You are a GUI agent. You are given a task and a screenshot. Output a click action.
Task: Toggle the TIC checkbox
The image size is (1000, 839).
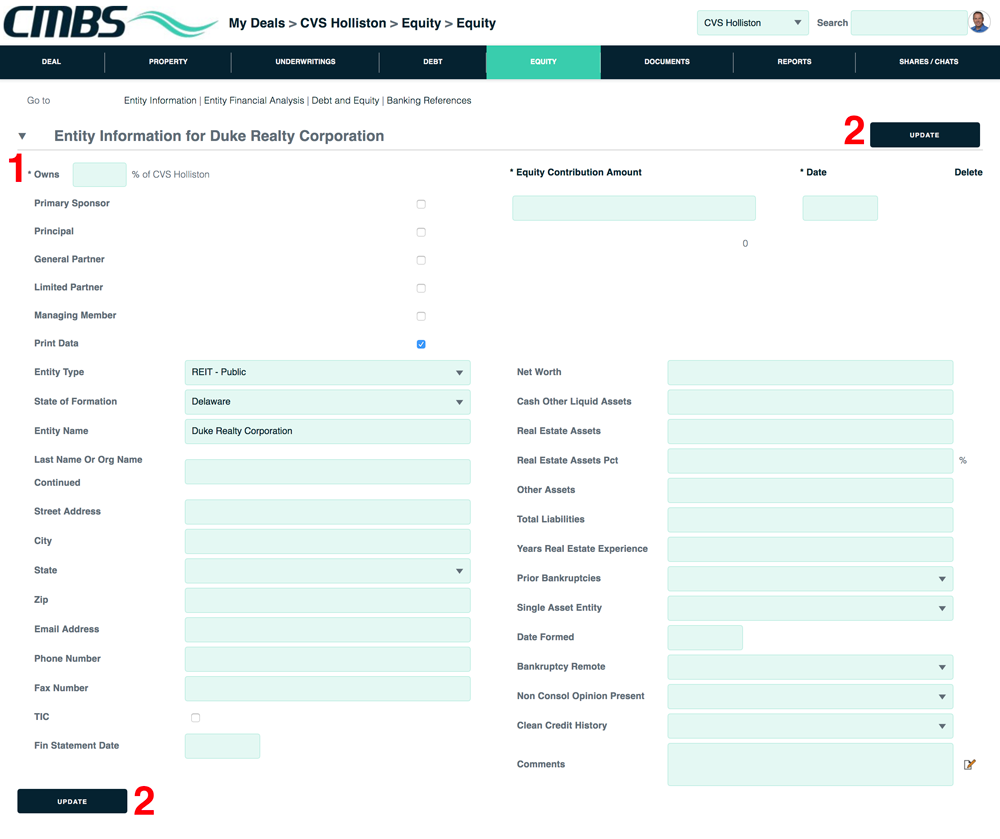[196, 718]
